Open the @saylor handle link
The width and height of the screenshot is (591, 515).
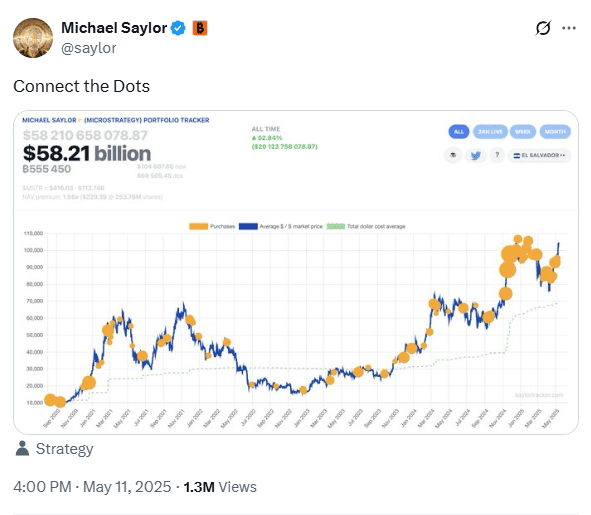point(89,48)
